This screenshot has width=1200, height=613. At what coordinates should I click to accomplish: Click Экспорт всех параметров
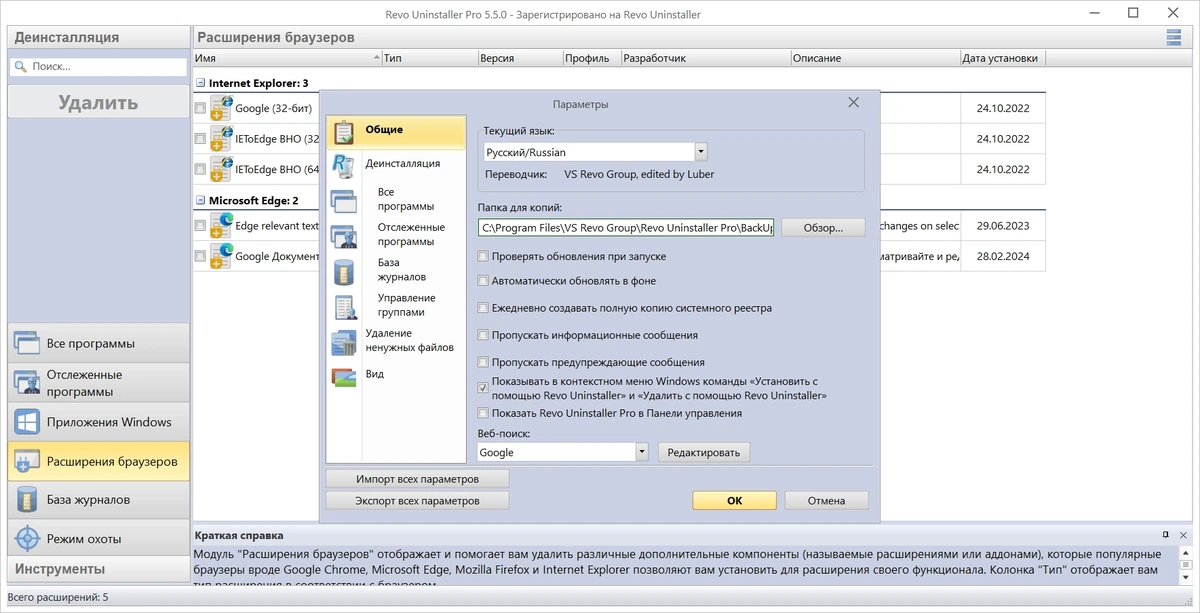418,500
